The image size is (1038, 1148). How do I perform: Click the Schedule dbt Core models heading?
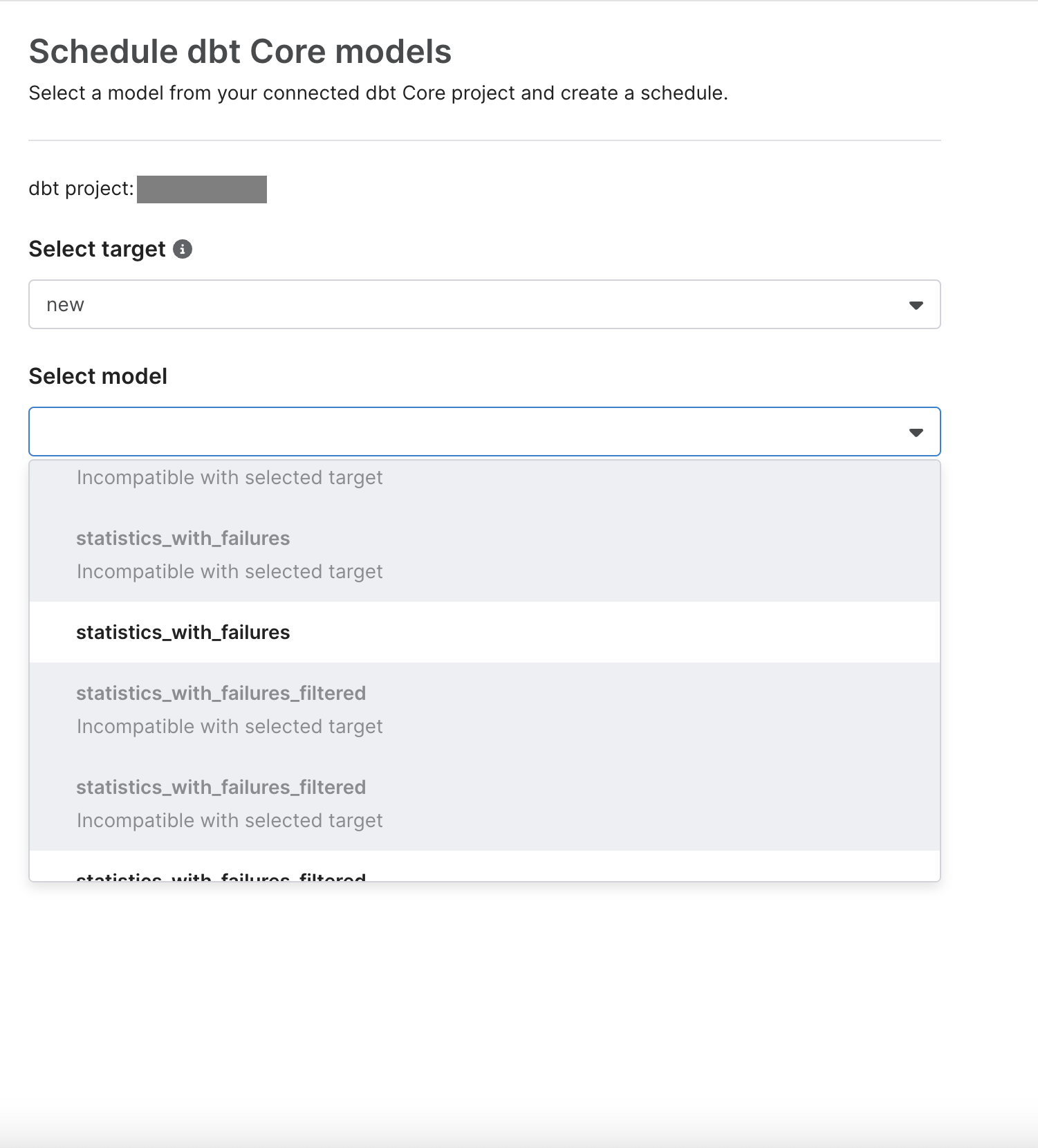click(240, 52)
